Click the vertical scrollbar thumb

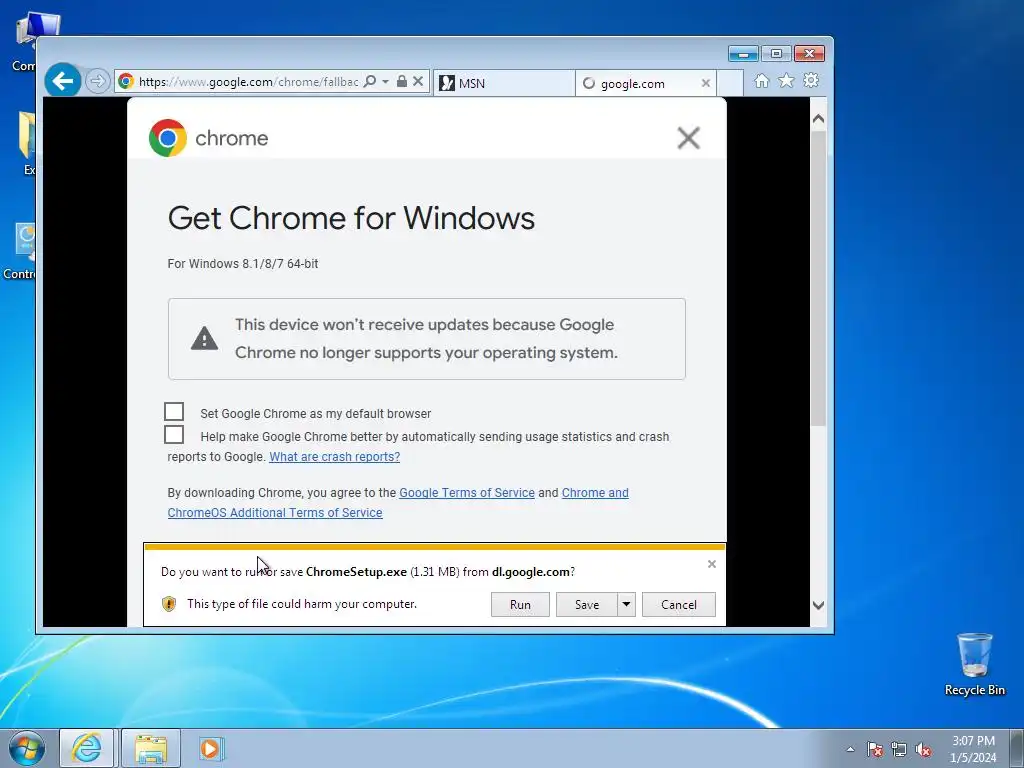click(818, 278)
